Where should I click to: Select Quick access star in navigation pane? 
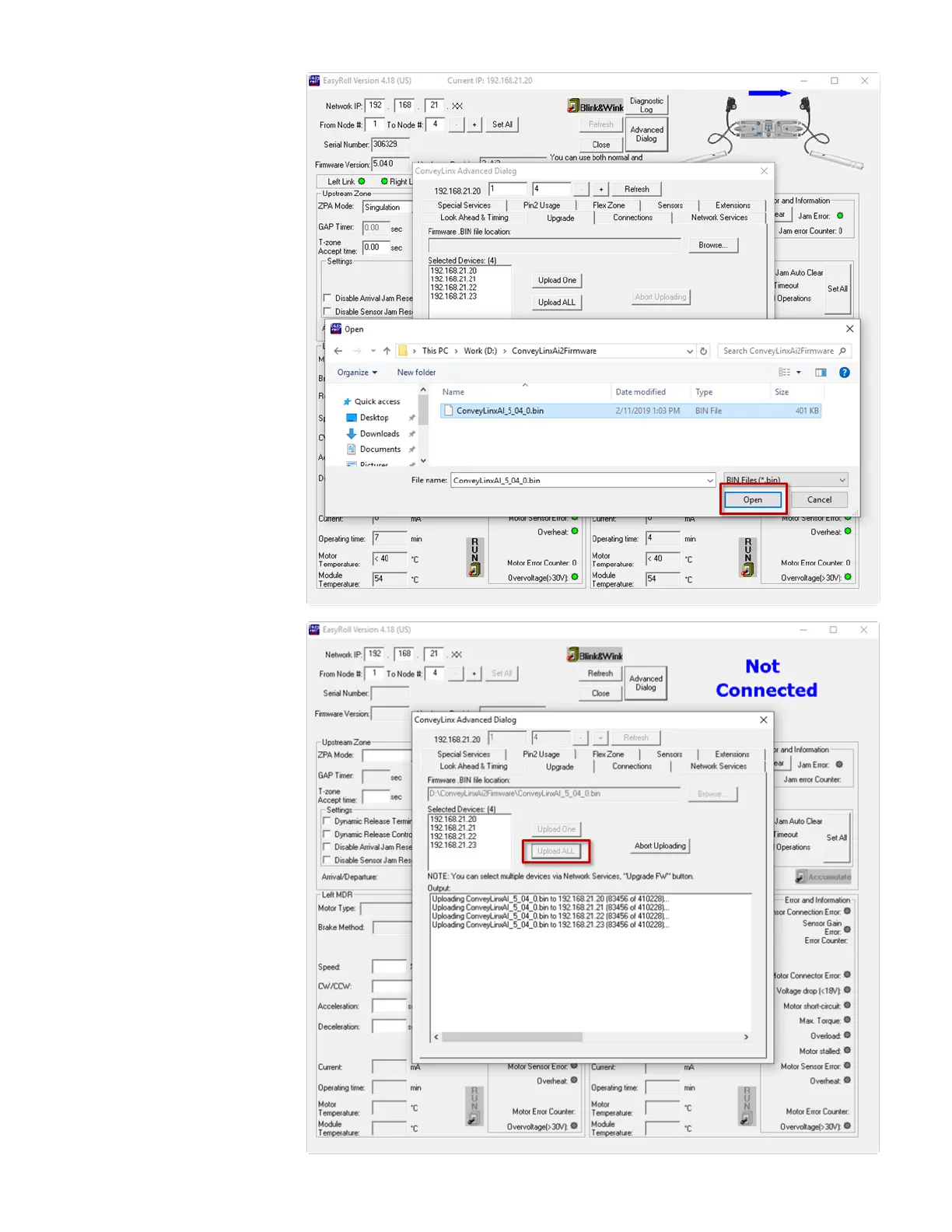pos(347,401)
